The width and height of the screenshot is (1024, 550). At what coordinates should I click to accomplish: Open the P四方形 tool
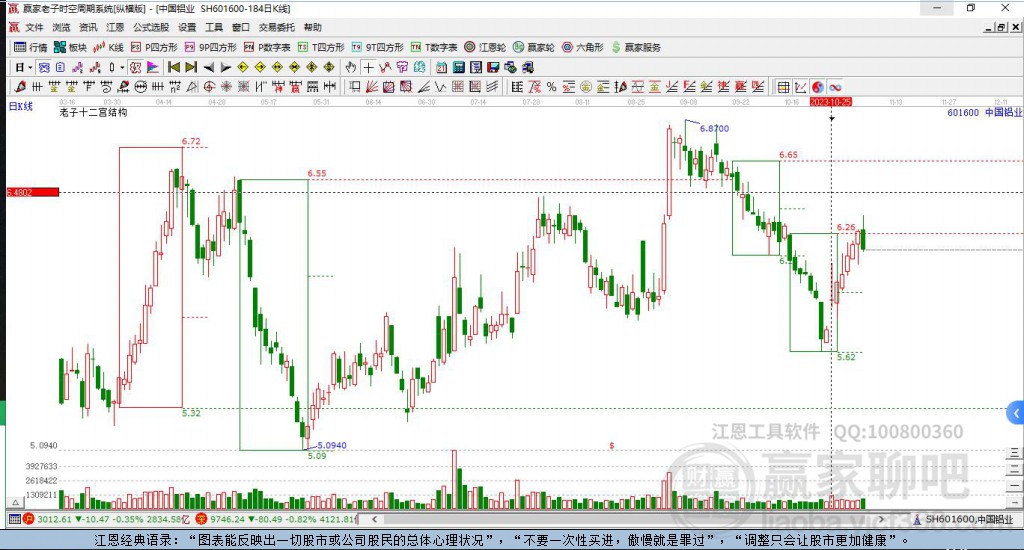[154, 47]
